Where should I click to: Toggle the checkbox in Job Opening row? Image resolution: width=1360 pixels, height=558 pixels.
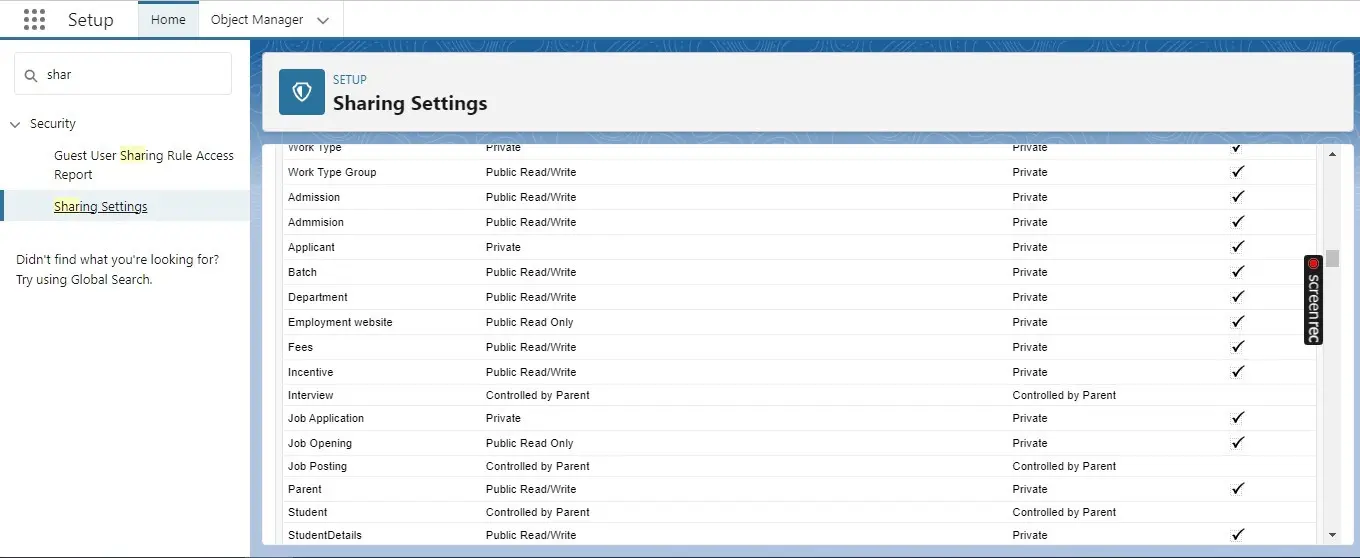point(1237,443)
